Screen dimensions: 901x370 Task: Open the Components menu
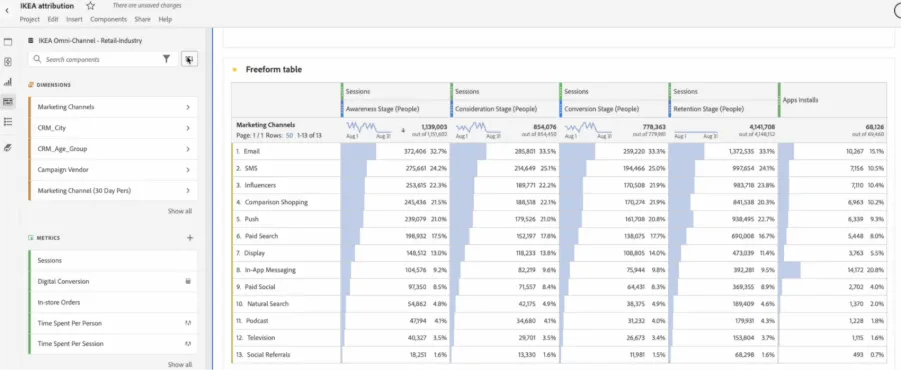[x=109, y=19]
